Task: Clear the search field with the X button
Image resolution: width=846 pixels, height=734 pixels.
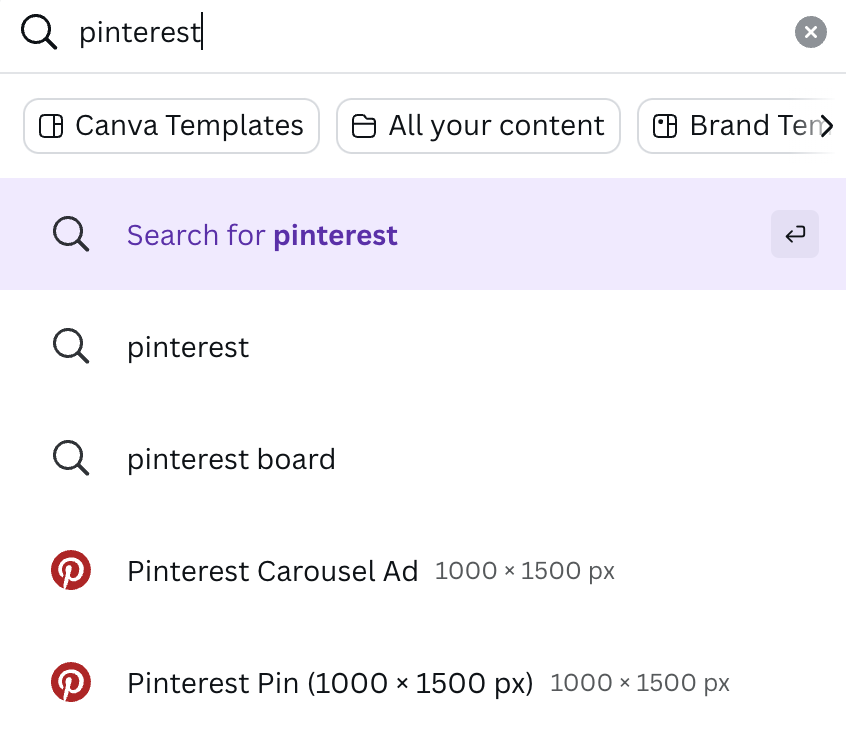Action: coord(810,32)
